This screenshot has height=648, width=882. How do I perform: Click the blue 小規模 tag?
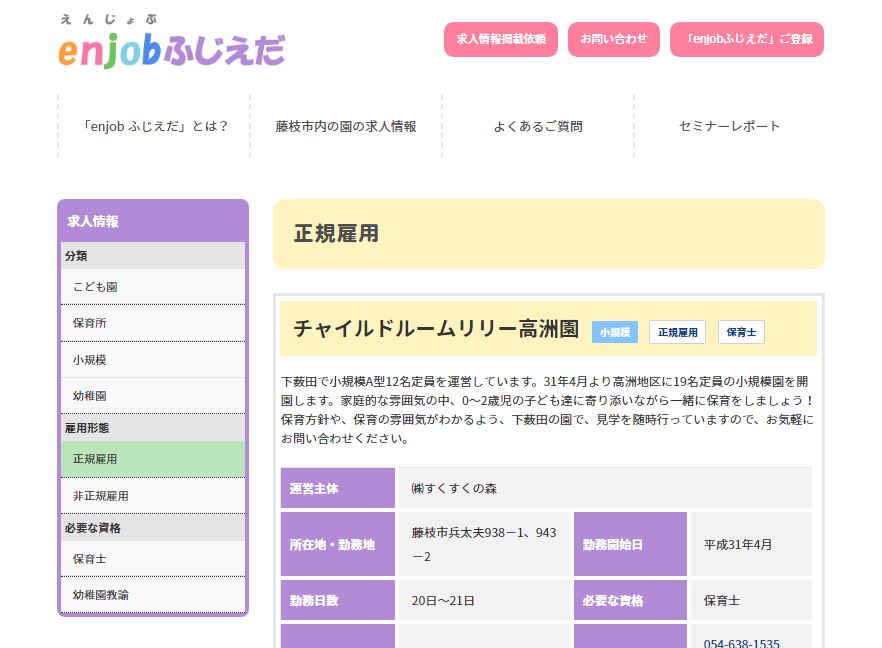pyautogui.click(x=615, y=332)
